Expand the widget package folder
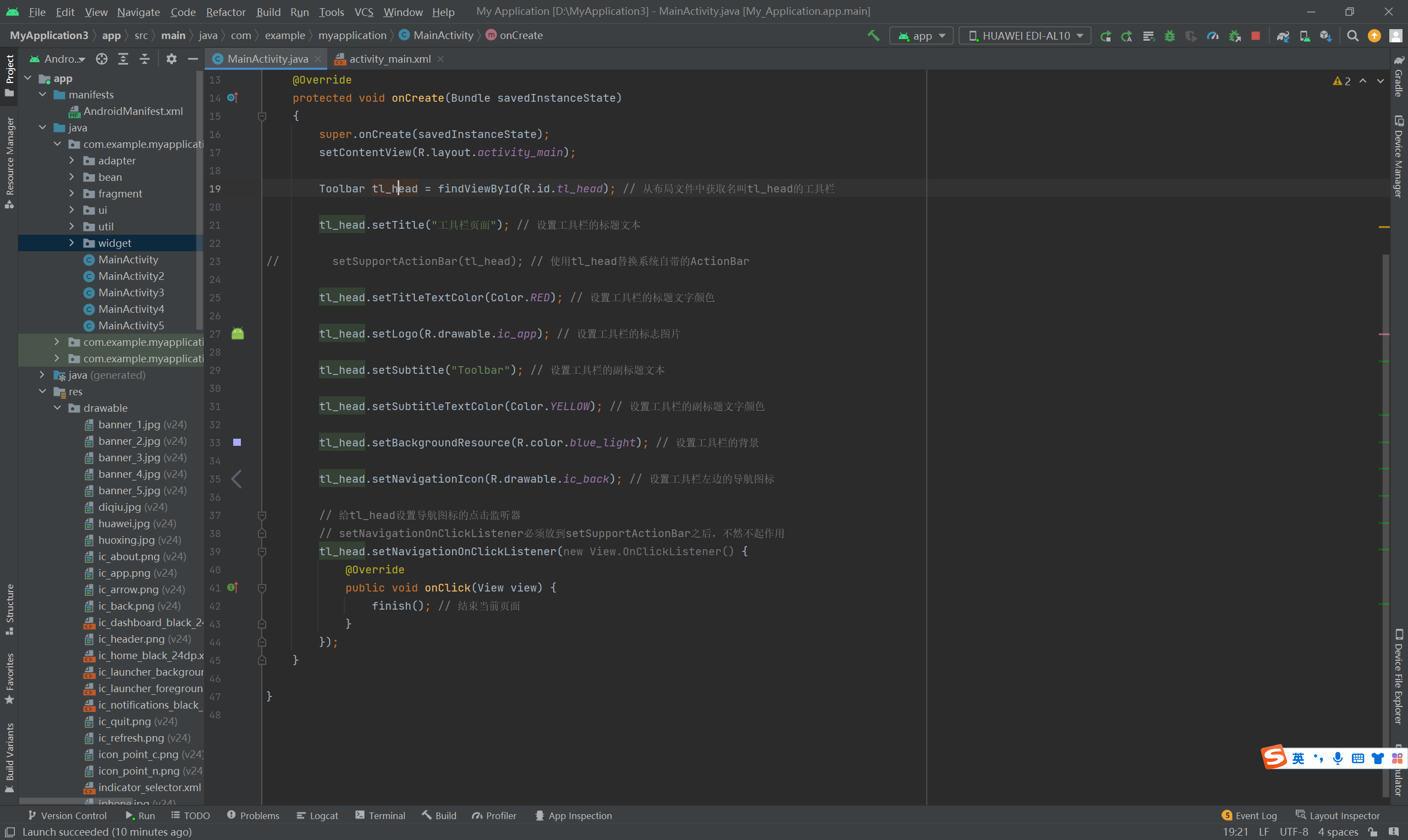1408x840 pixels. click(x=71, y=243)
